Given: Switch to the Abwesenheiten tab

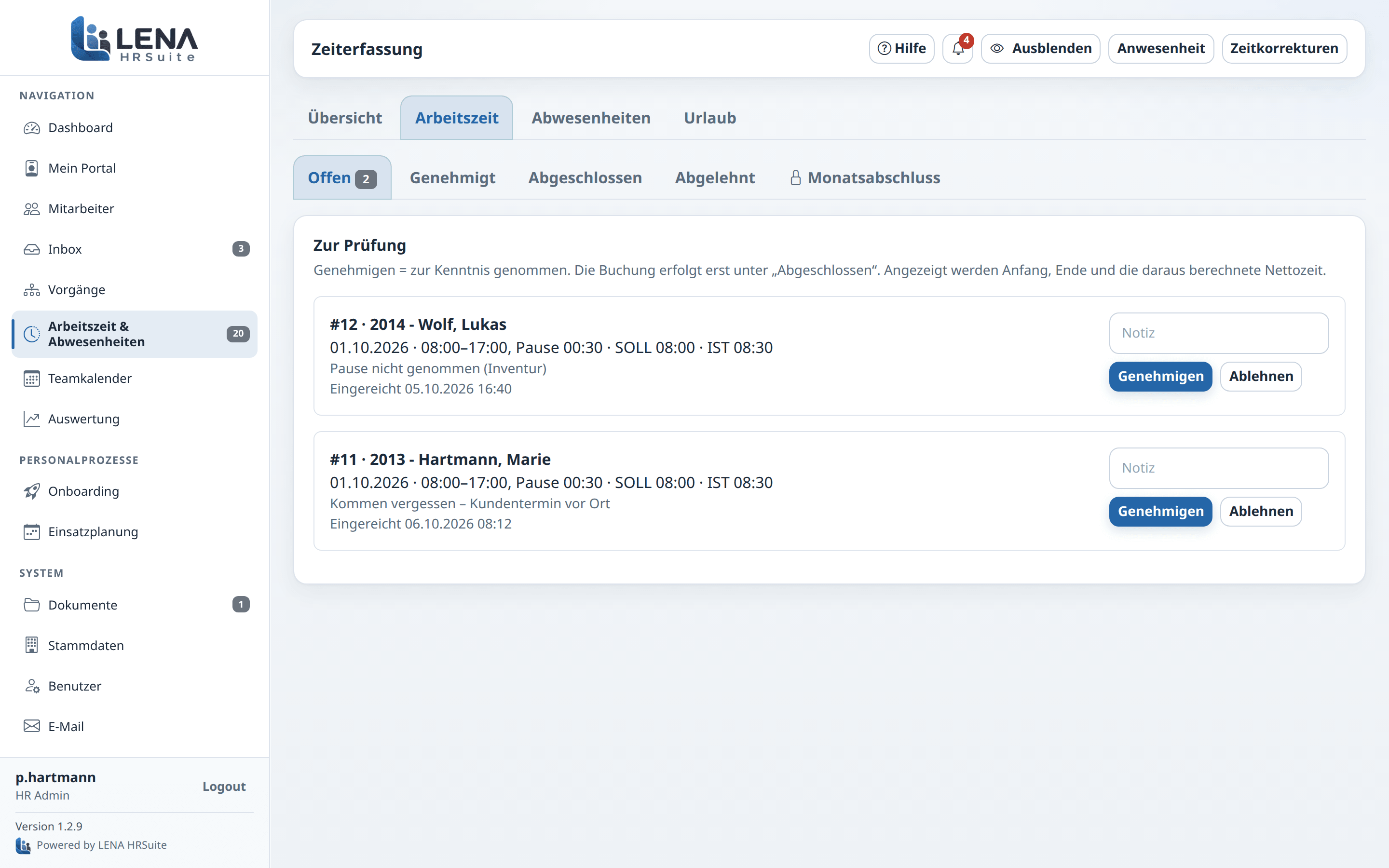Looking at the screenshot, I should click(591, 118).
